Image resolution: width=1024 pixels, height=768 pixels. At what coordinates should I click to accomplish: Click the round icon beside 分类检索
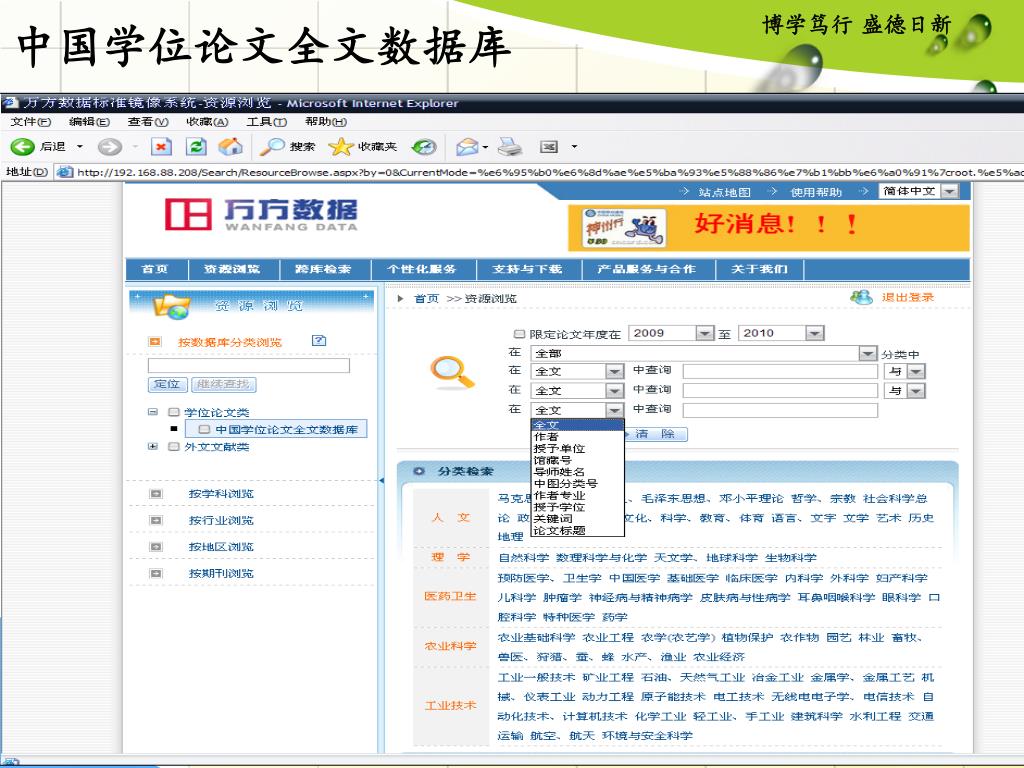[419, 471]
